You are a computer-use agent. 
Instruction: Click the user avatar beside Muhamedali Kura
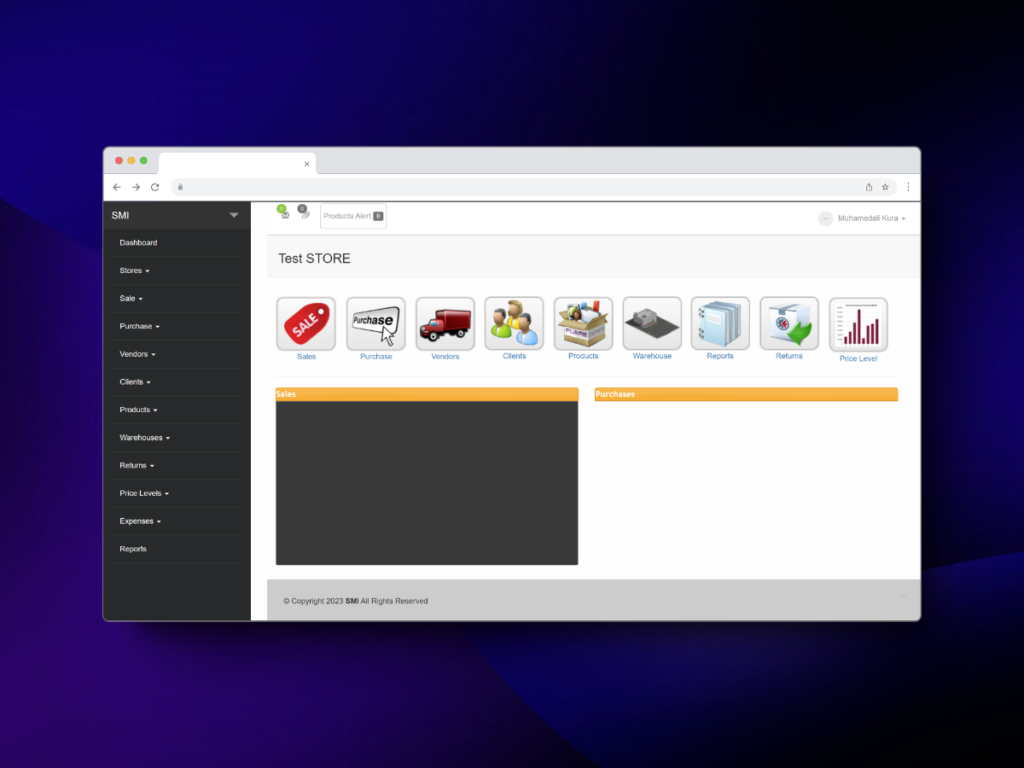point(825,218)
